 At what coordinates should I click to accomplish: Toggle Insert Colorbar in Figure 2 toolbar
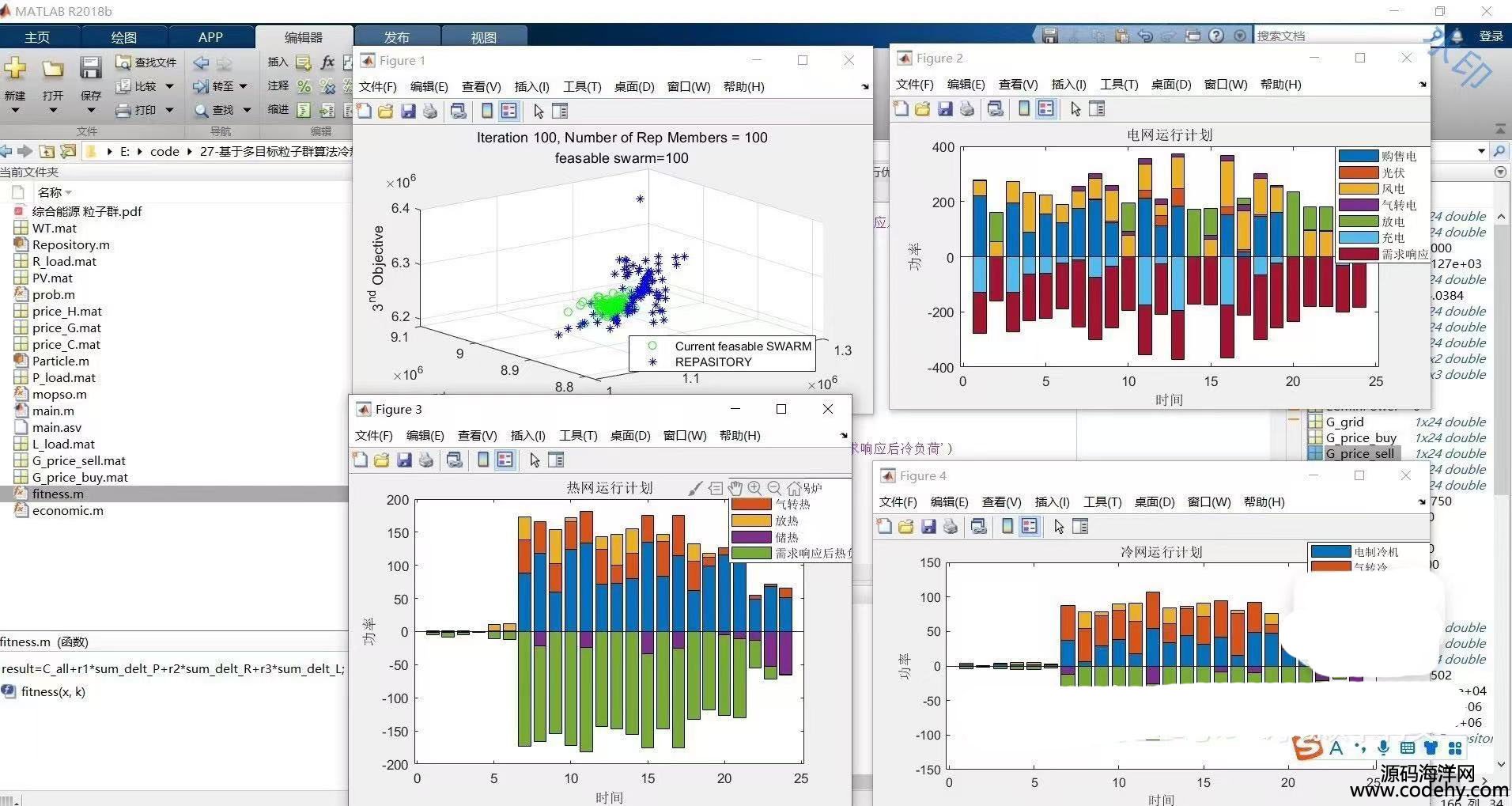pos(1024,109)
